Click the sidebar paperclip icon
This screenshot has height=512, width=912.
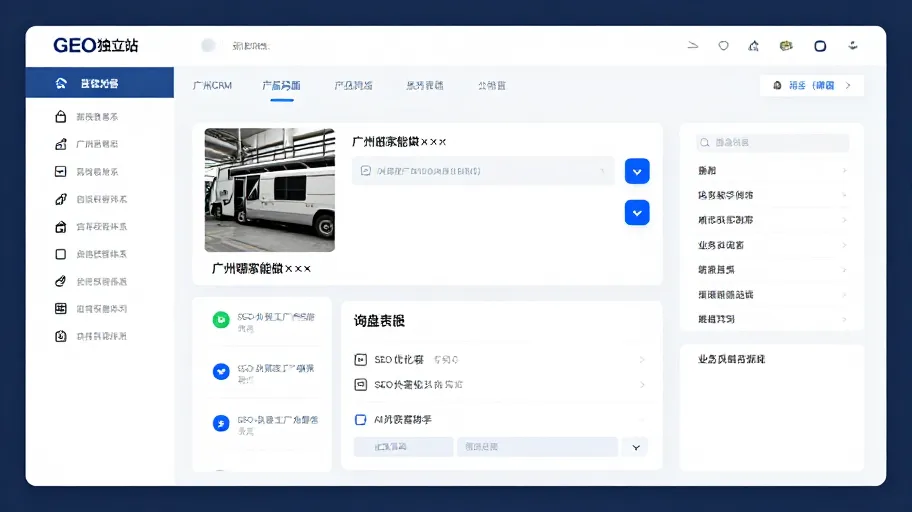point(60,281)
